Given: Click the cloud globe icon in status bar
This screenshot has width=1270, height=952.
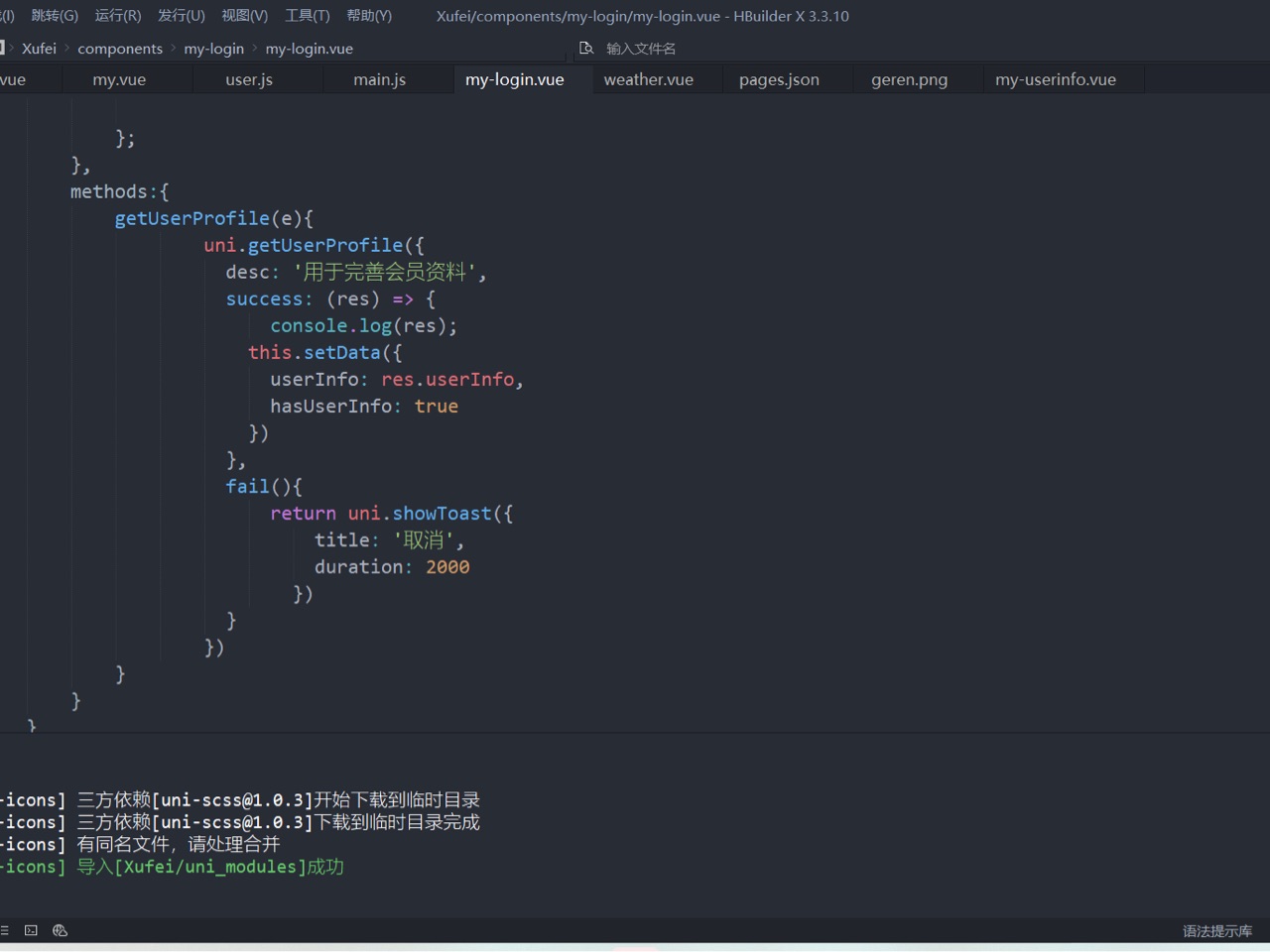Looking at the screenshot, I should tap(60, 930).
